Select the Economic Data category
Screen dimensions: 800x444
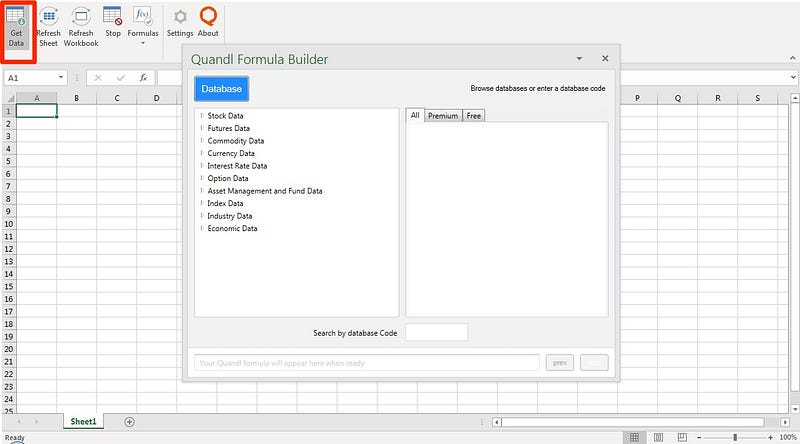pos(232,228)
